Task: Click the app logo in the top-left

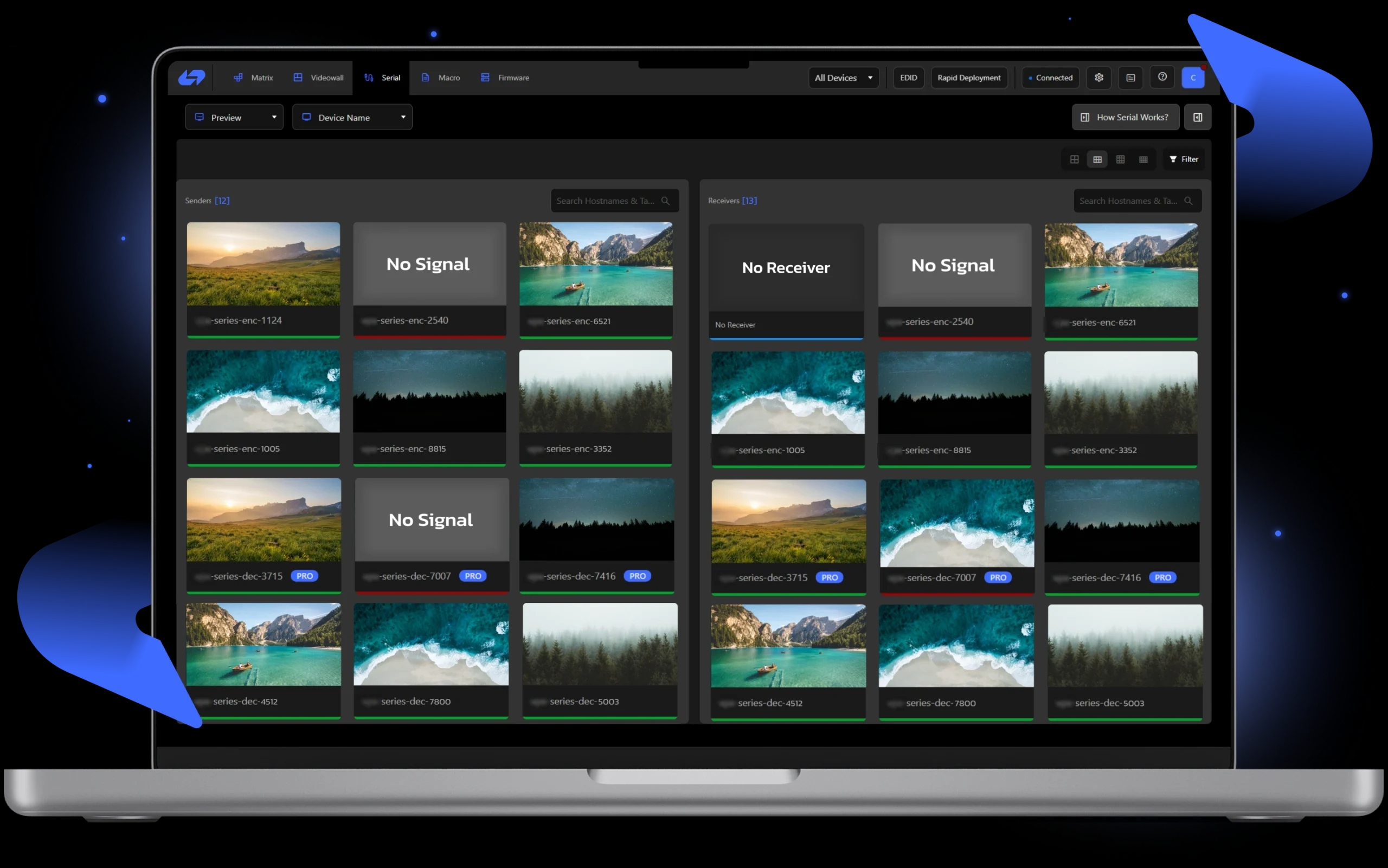Action: point(192,78)
